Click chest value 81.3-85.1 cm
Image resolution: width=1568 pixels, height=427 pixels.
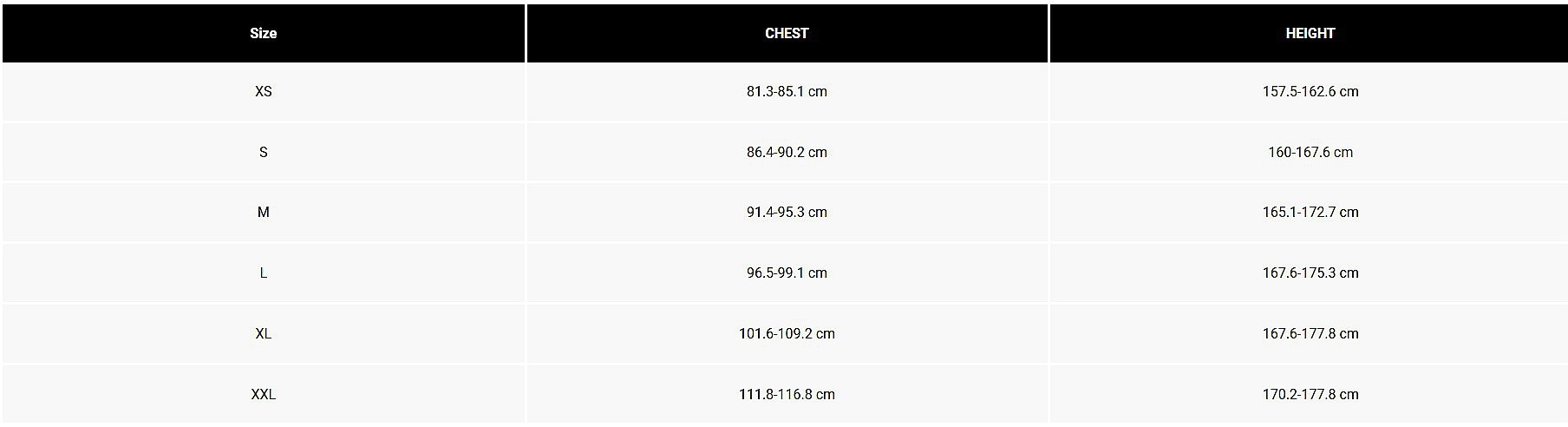[x=787, y=91]
